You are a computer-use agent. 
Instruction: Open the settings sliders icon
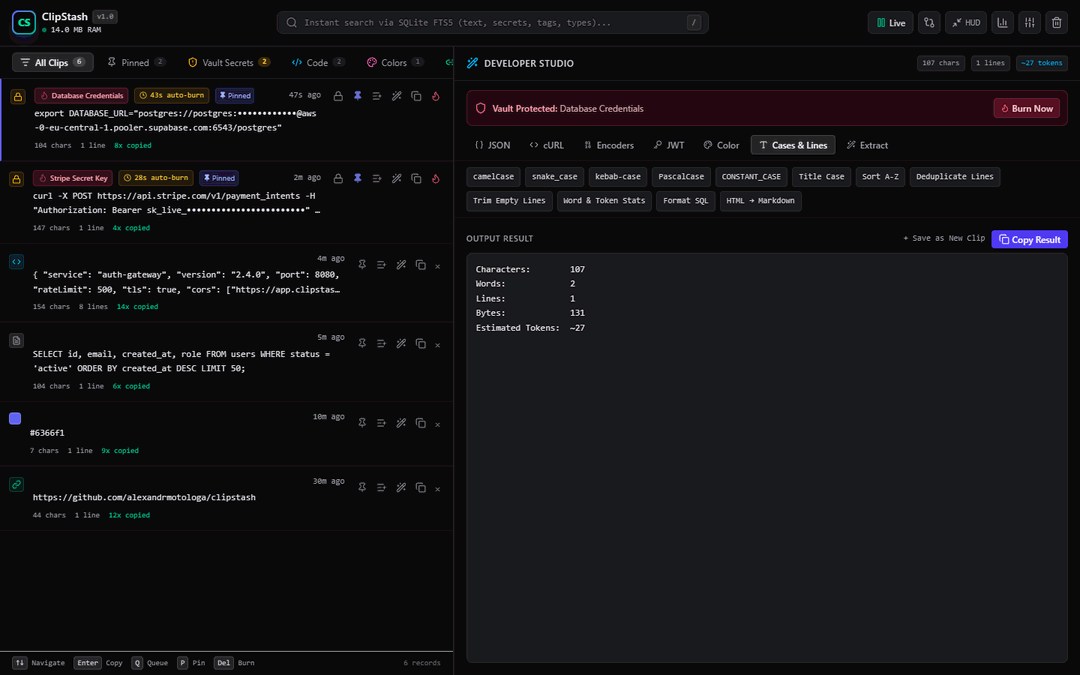point(1029,23)
